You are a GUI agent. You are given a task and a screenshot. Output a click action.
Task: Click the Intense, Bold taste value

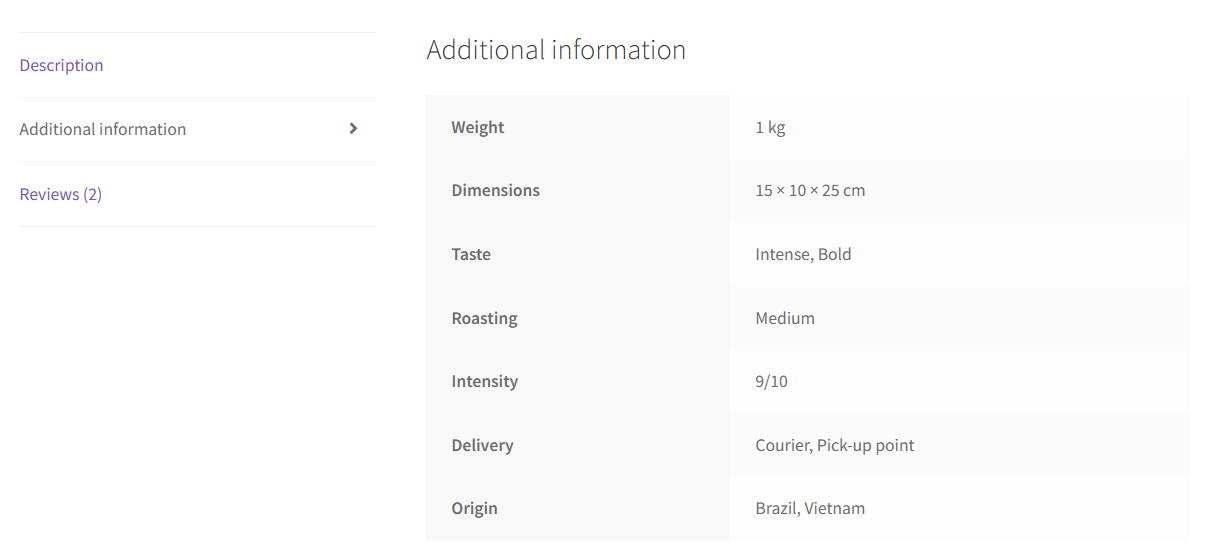click(x=803, y=254)
